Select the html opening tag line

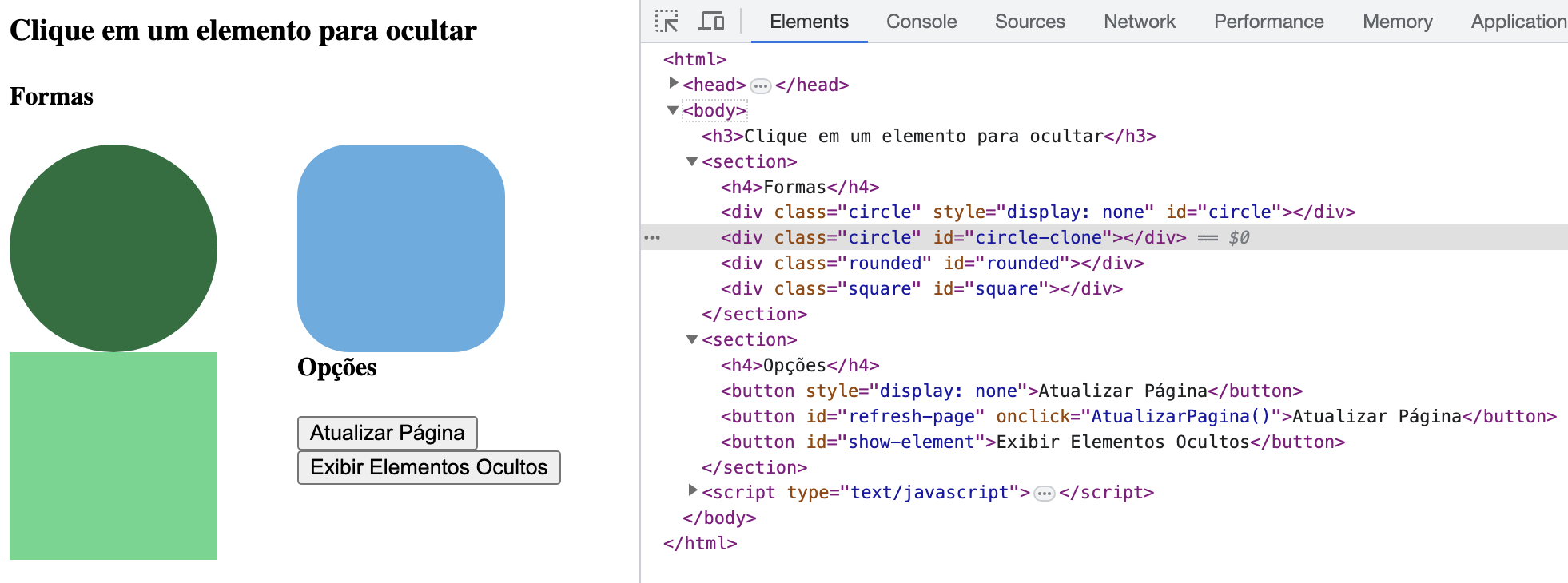coord(694,59)
